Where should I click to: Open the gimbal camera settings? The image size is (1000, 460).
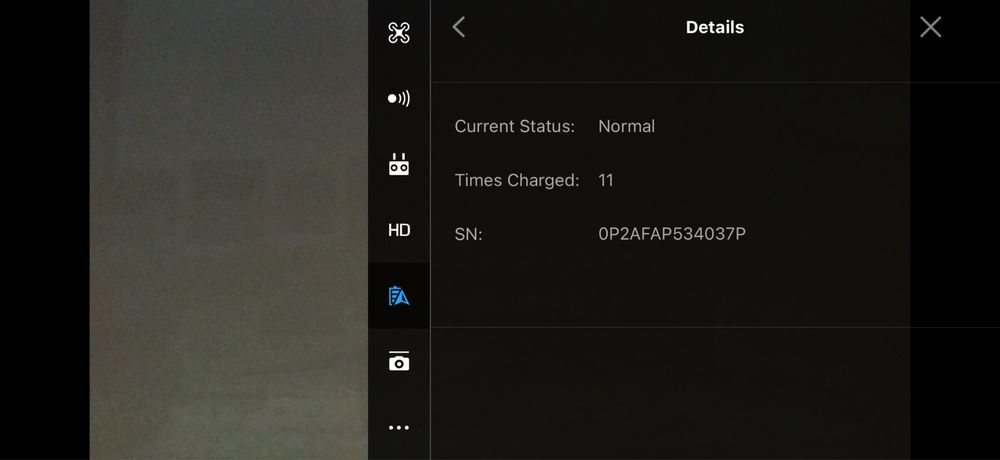(x=399, y=361)
